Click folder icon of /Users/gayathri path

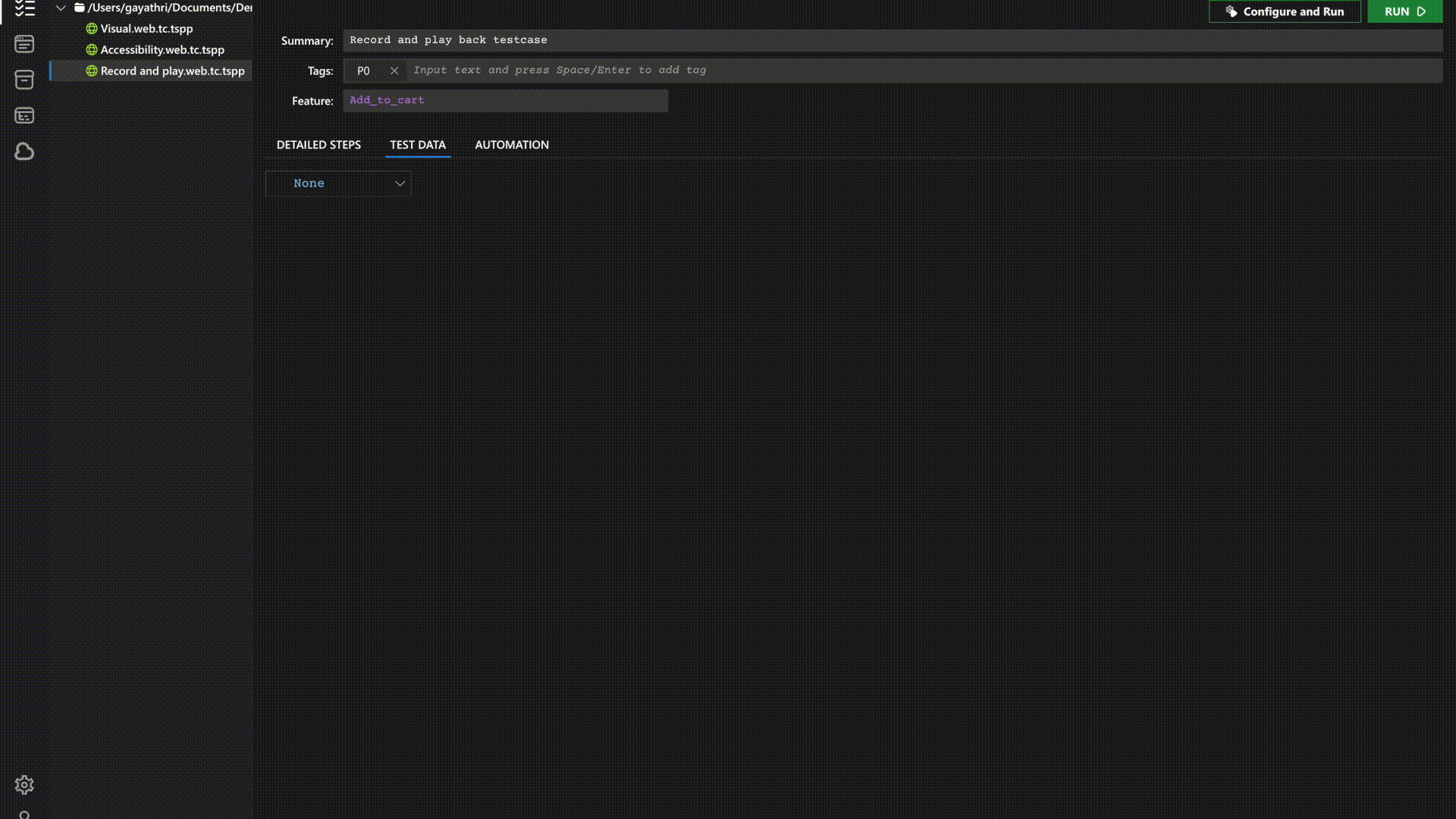[x=80, y=8]
